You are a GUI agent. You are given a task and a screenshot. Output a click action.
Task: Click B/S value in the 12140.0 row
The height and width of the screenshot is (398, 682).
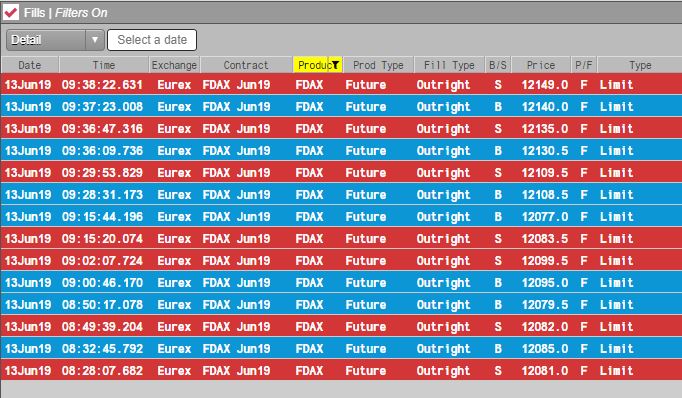(x=498, y=107)
